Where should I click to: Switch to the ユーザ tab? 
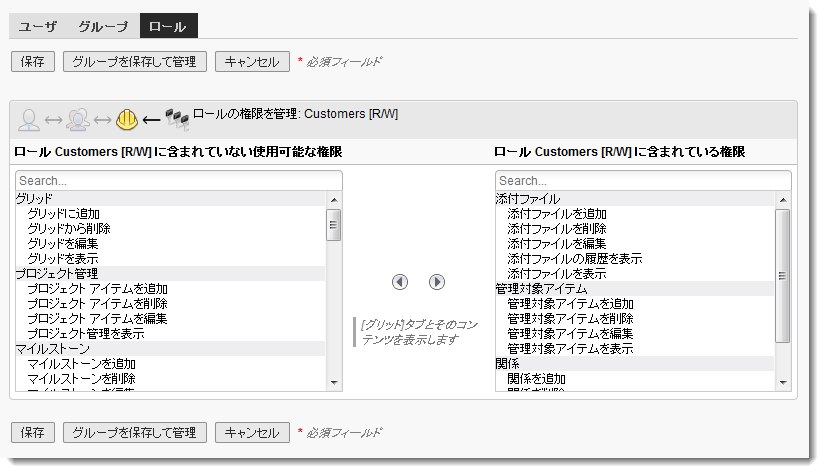37,26
